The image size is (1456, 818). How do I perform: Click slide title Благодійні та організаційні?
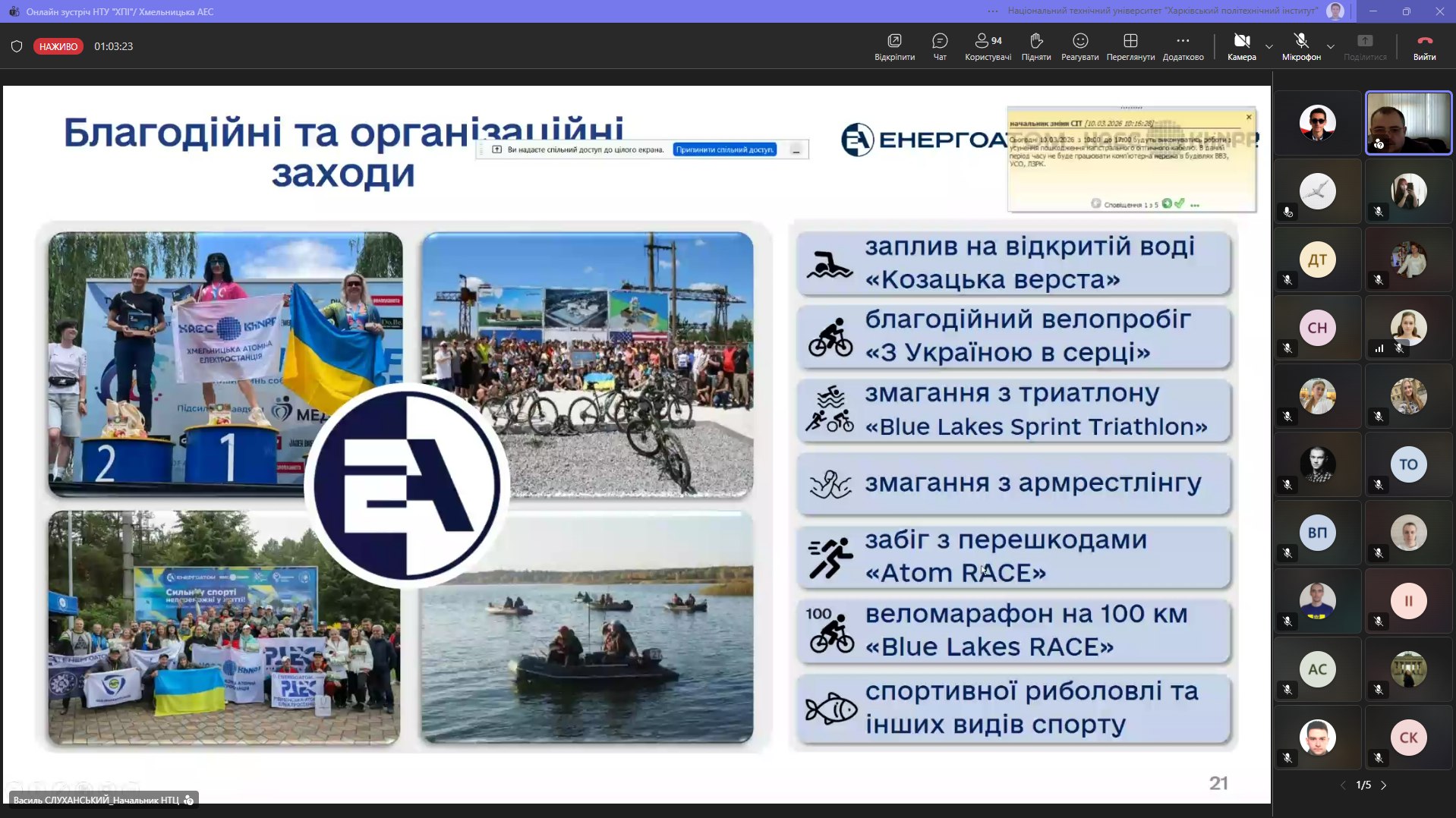click(x=343, y=133)
